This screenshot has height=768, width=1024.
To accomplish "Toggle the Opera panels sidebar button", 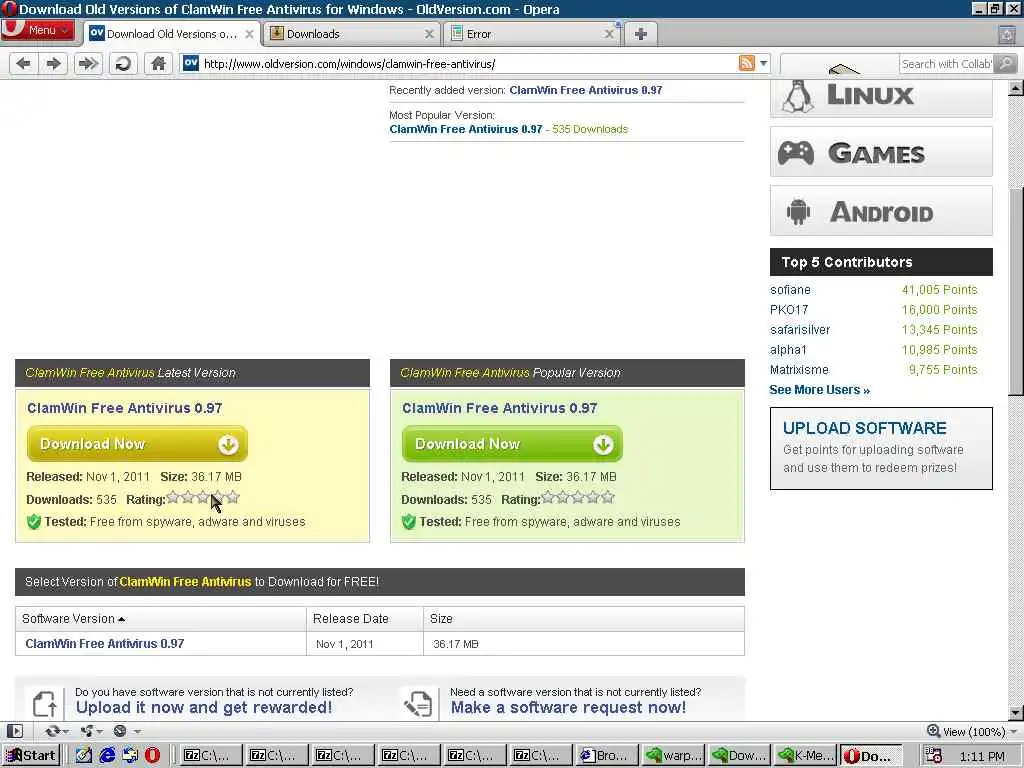I will point(15,731).
